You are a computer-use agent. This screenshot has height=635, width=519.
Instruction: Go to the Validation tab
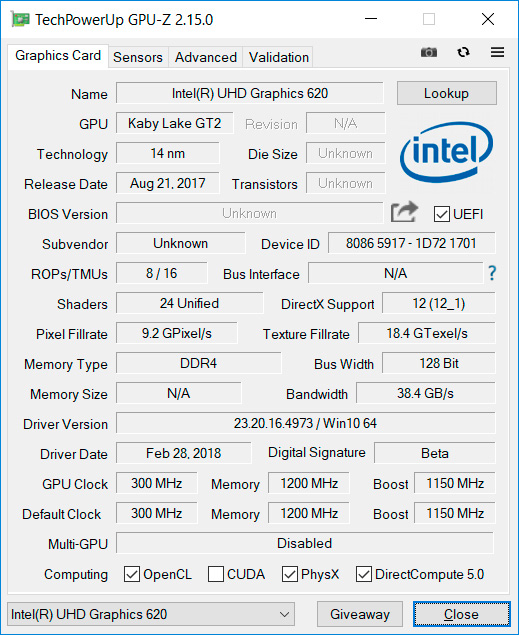(279, 57)
